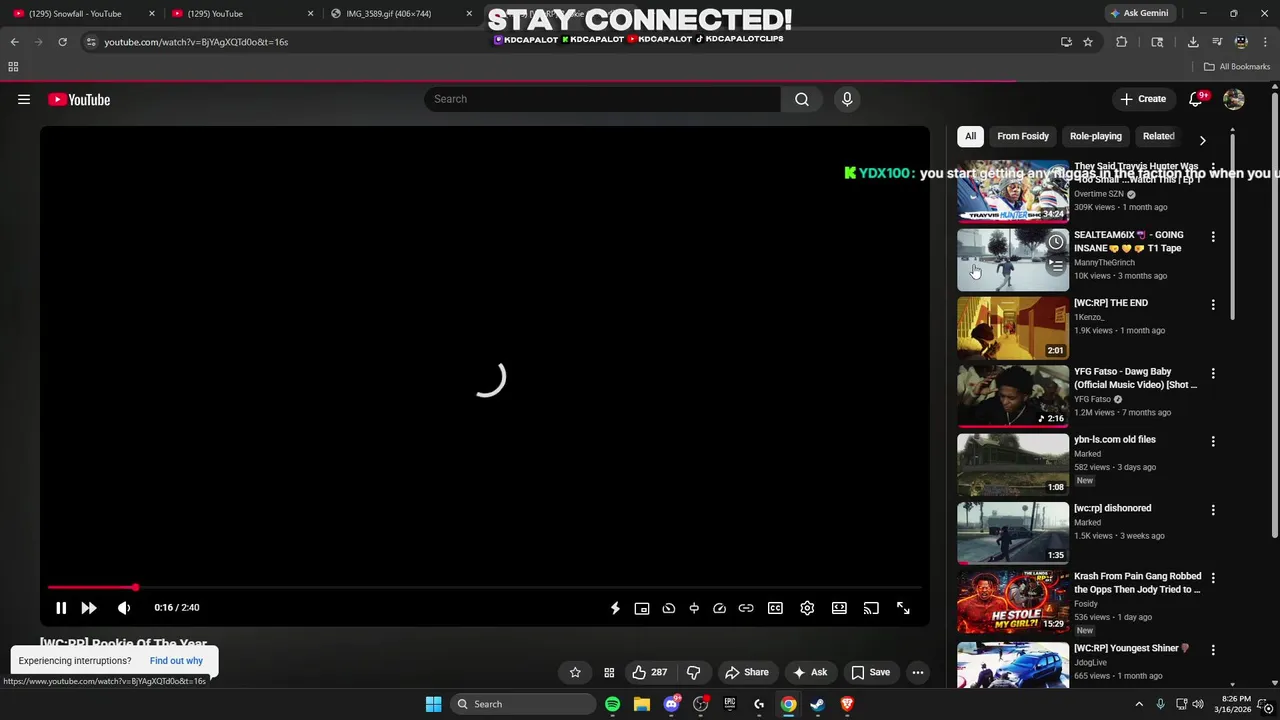Image resolution: width=1280 pixels, height=720 pixels.
Task: Open Steam from the taskbar
Action: point(817,704)
